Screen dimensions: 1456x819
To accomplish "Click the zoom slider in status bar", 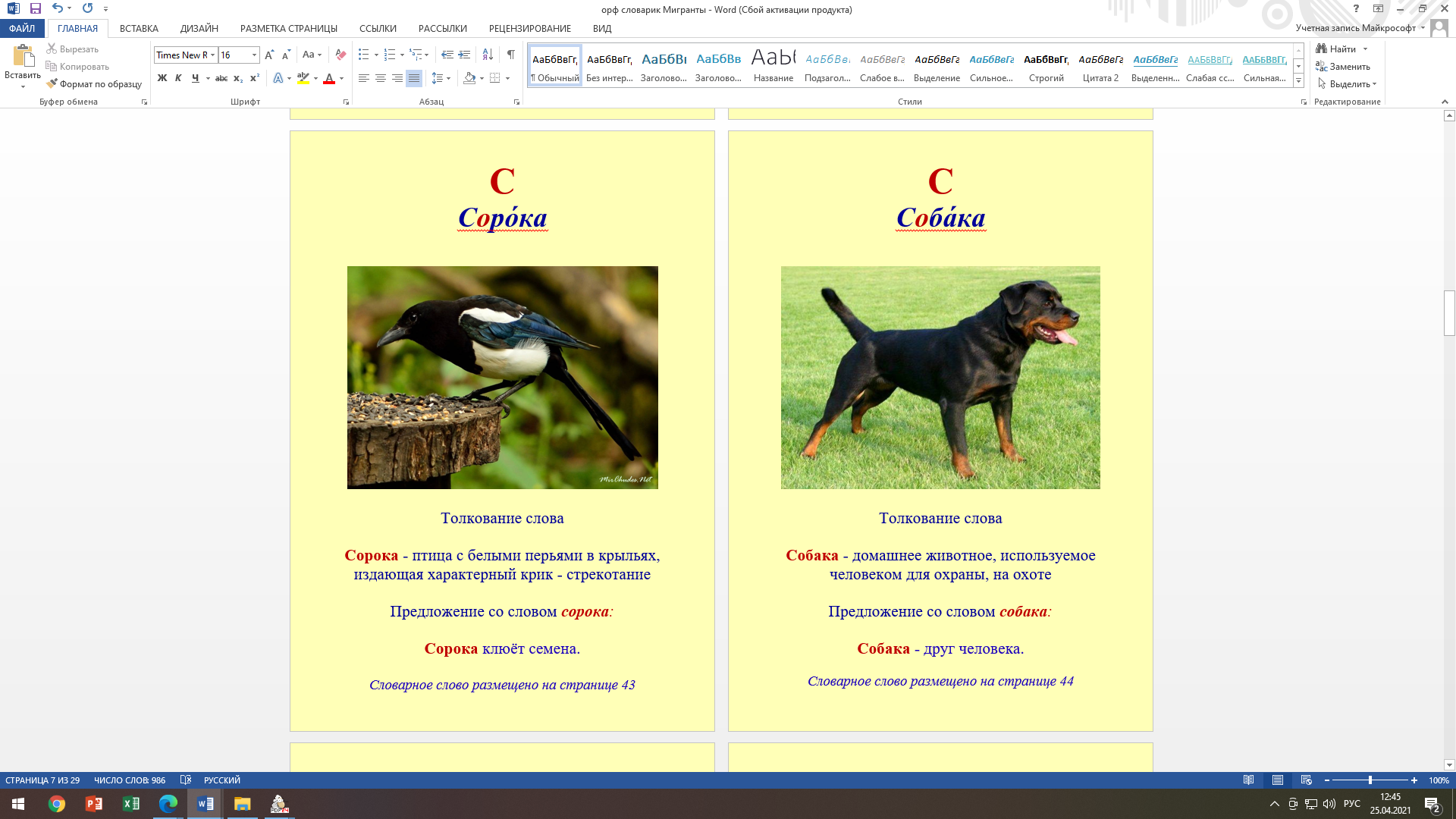I will [x=1370, y=780].
